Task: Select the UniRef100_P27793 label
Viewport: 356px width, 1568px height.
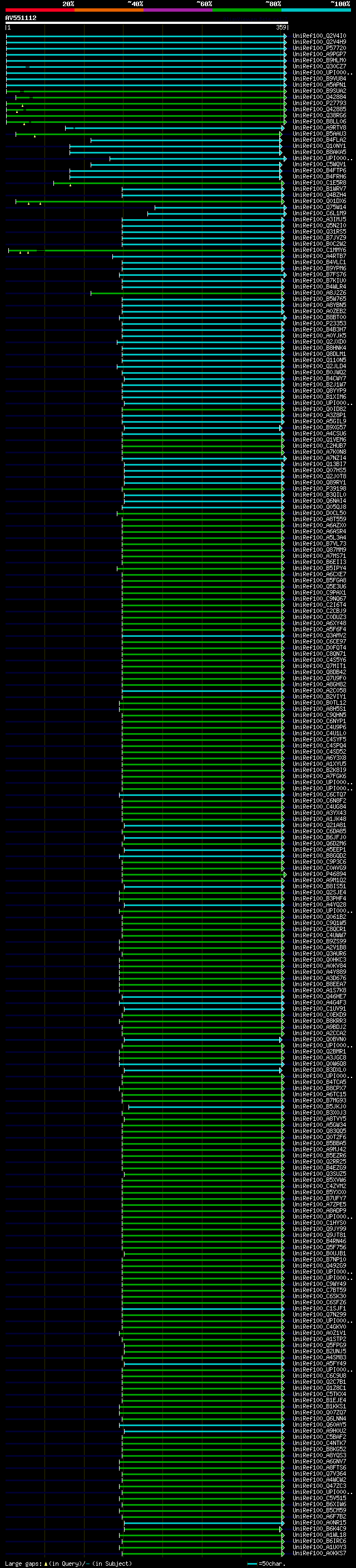Action: (x=319, y=103)
